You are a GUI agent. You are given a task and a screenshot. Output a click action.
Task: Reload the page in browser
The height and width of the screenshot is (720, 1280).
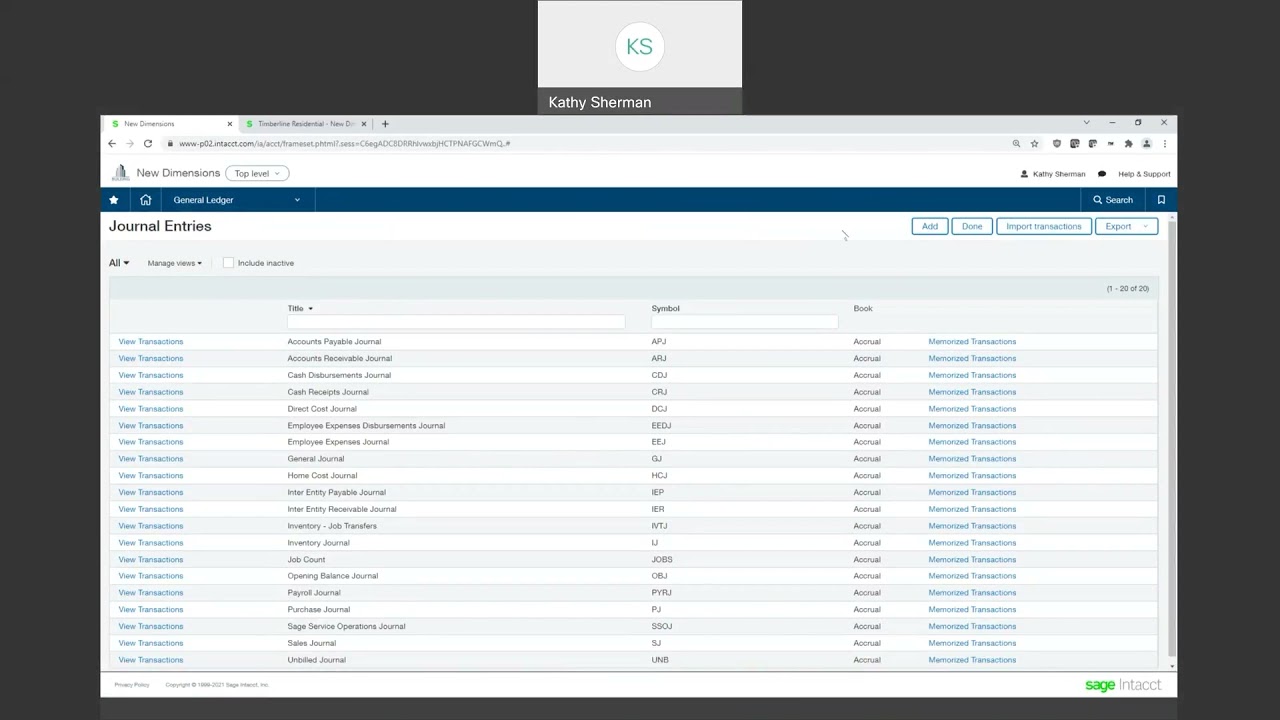[148, 144]
